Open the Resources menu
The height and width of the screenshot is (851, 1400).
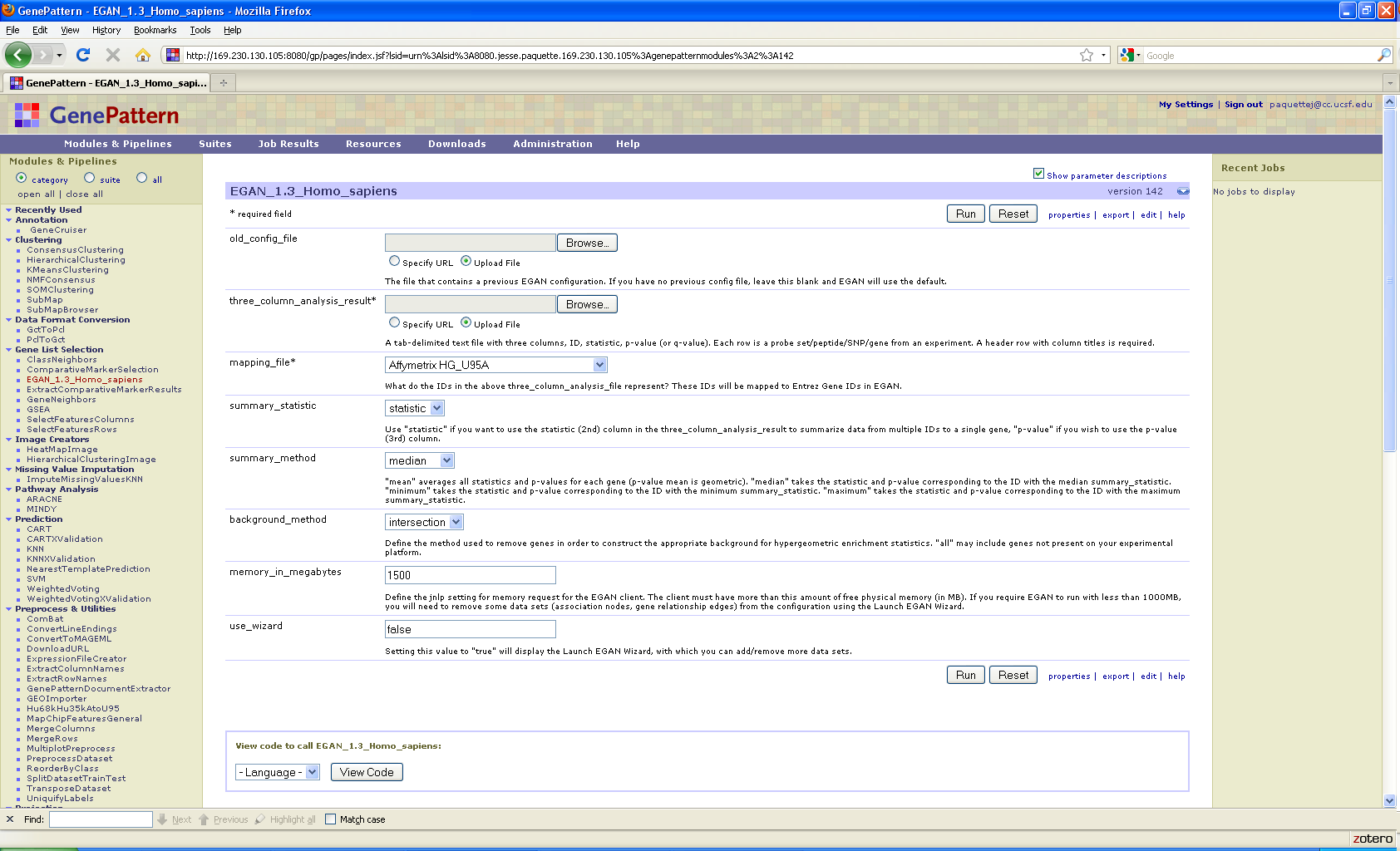click(373, 144)
